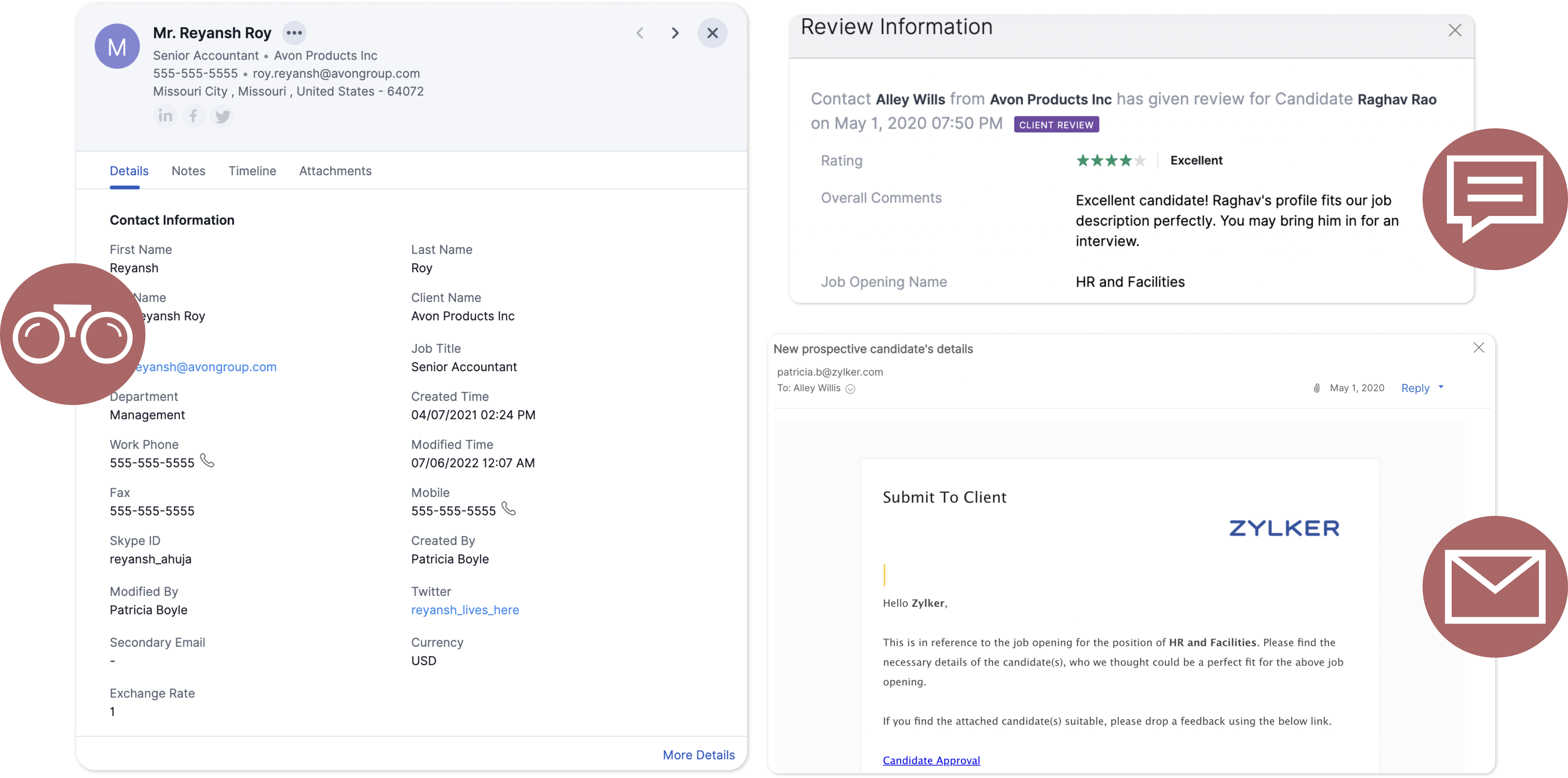This screenshot has width=1568, height=778.
Task: Open the three-dots more options menu
Action: [294, 33]
